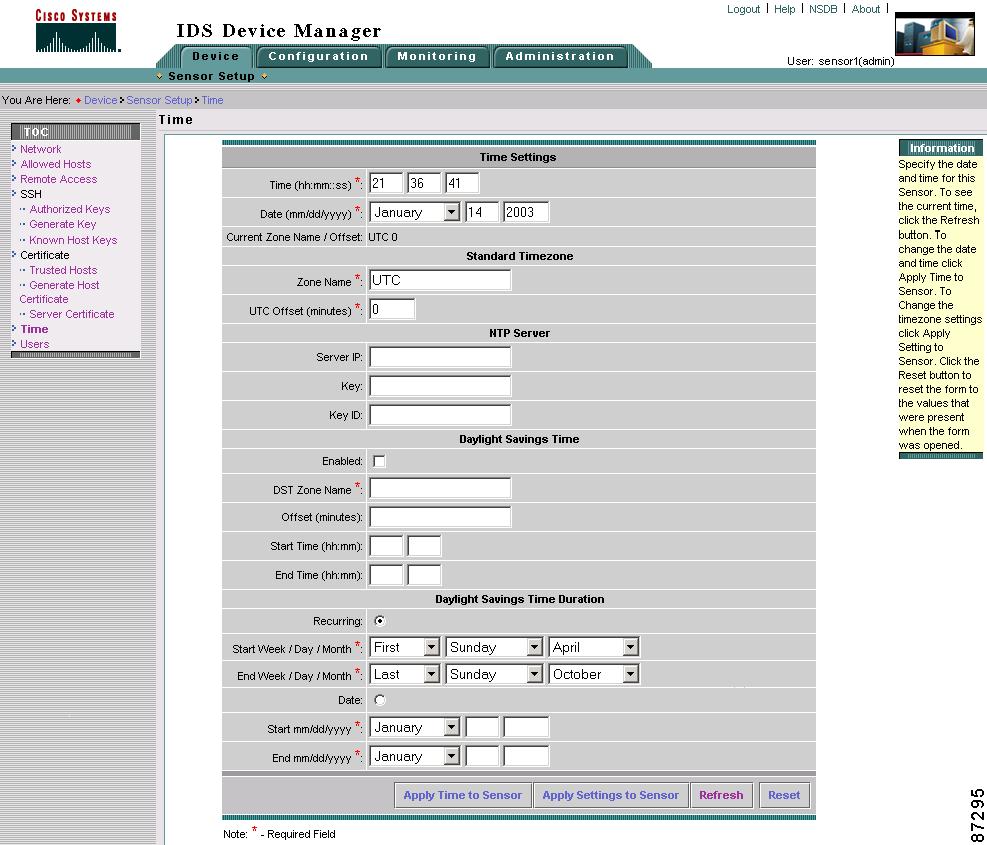Open Trusted Hosts under Certificate
Screen dimensions: 987x845
click(63, 270)
